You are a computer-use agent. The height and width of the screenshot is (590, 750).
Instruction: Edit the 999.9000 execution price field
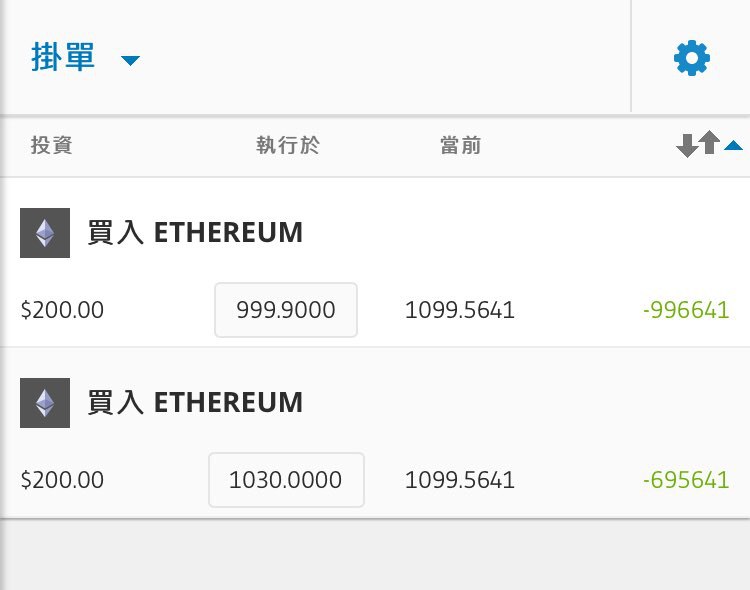pyautogui.click(x=286, y=310)
